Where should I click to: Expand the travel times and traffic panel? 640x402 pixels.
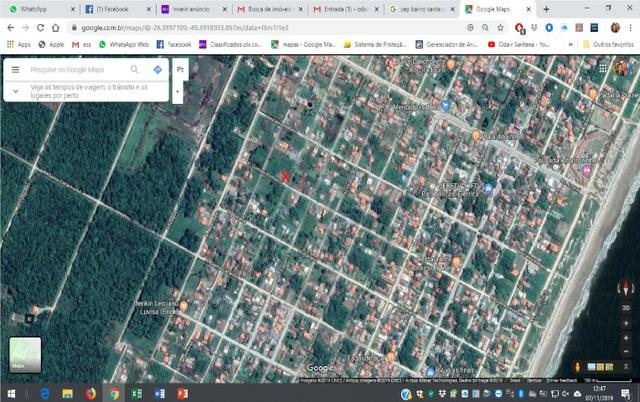pos(16,91)
